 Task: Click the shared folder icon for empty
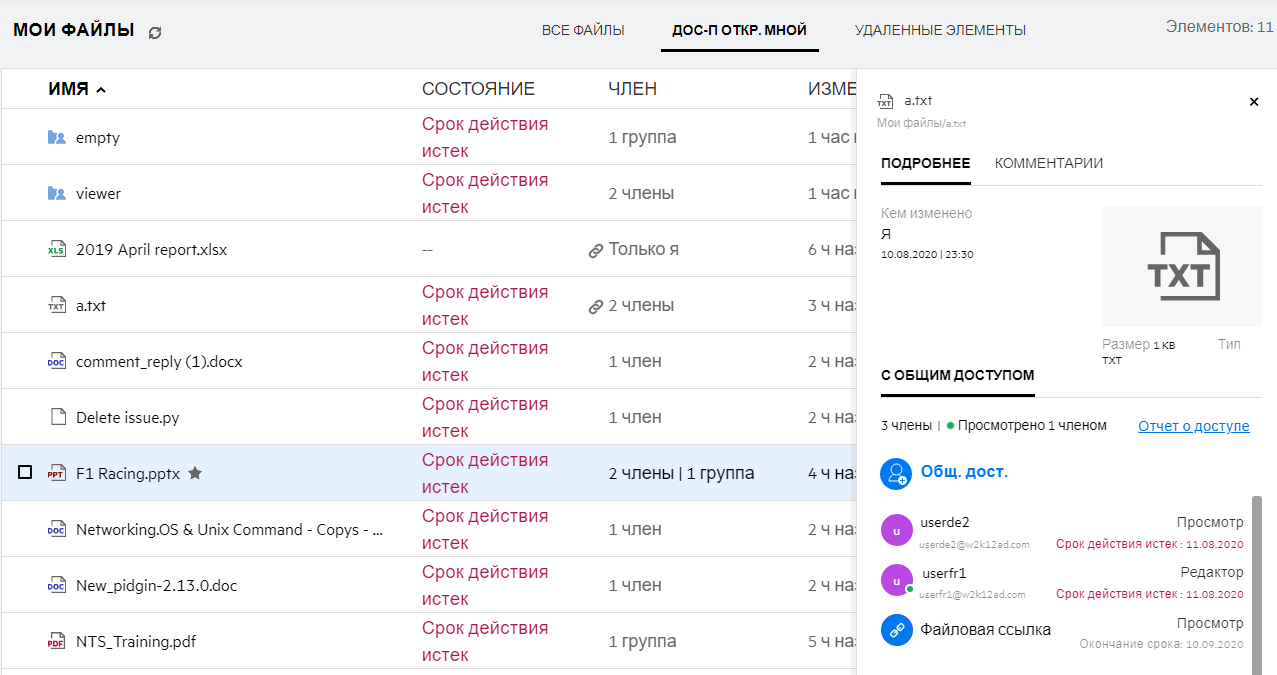click(57, 138)
